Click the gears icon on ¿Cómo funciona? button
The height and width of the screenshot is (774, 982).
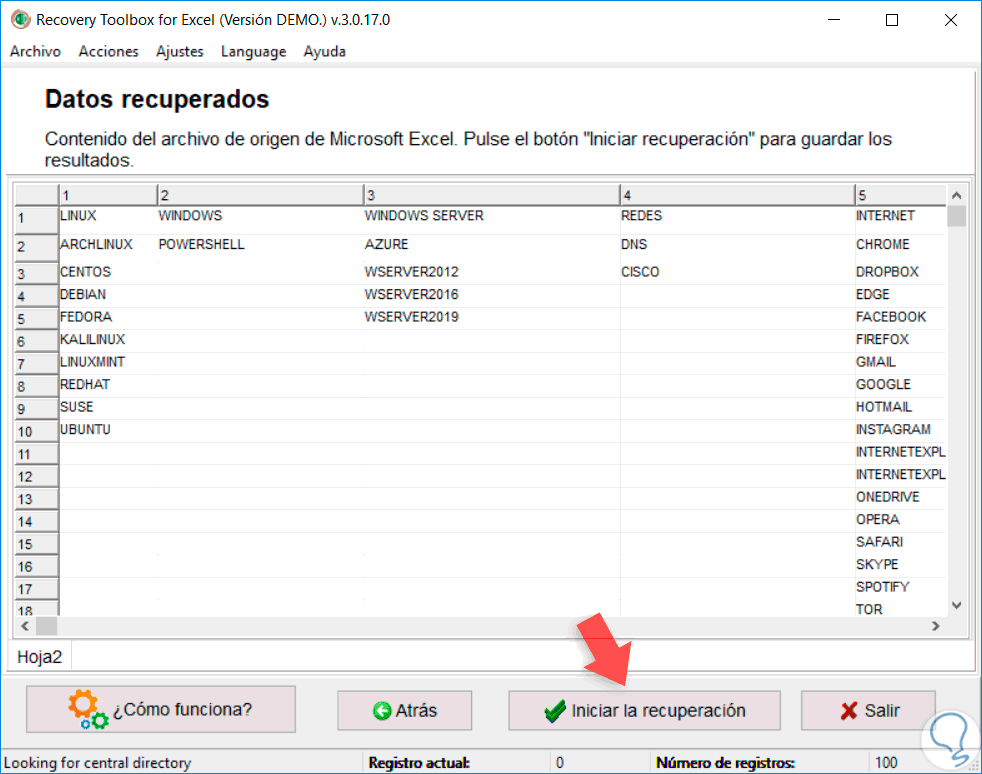(x=88, y=710)
